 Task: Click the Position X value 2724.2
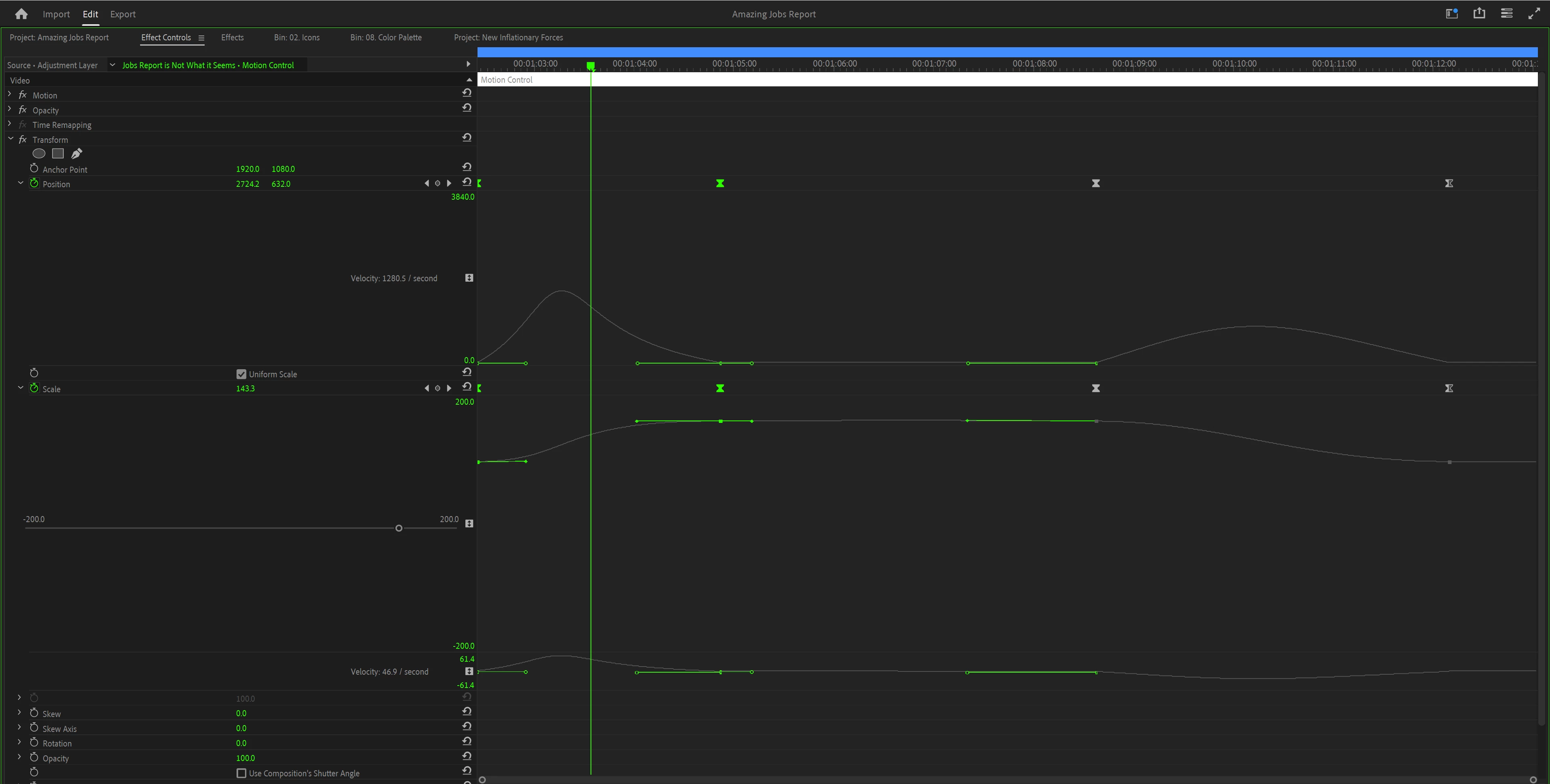(247, 184)
